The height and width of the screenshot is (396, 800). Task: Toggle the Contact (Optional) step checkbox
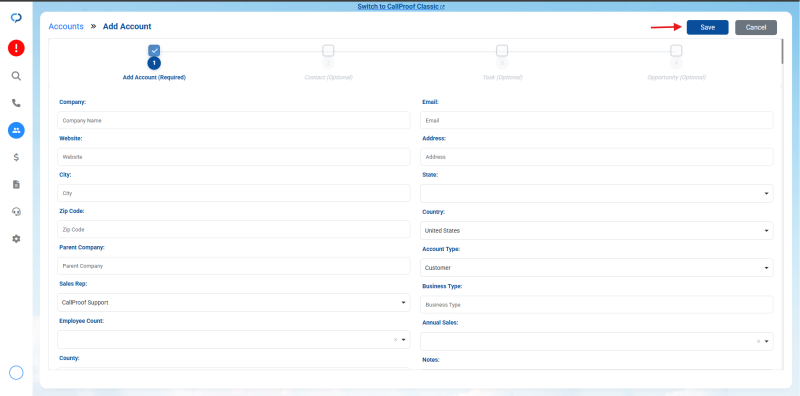(328, 51)
